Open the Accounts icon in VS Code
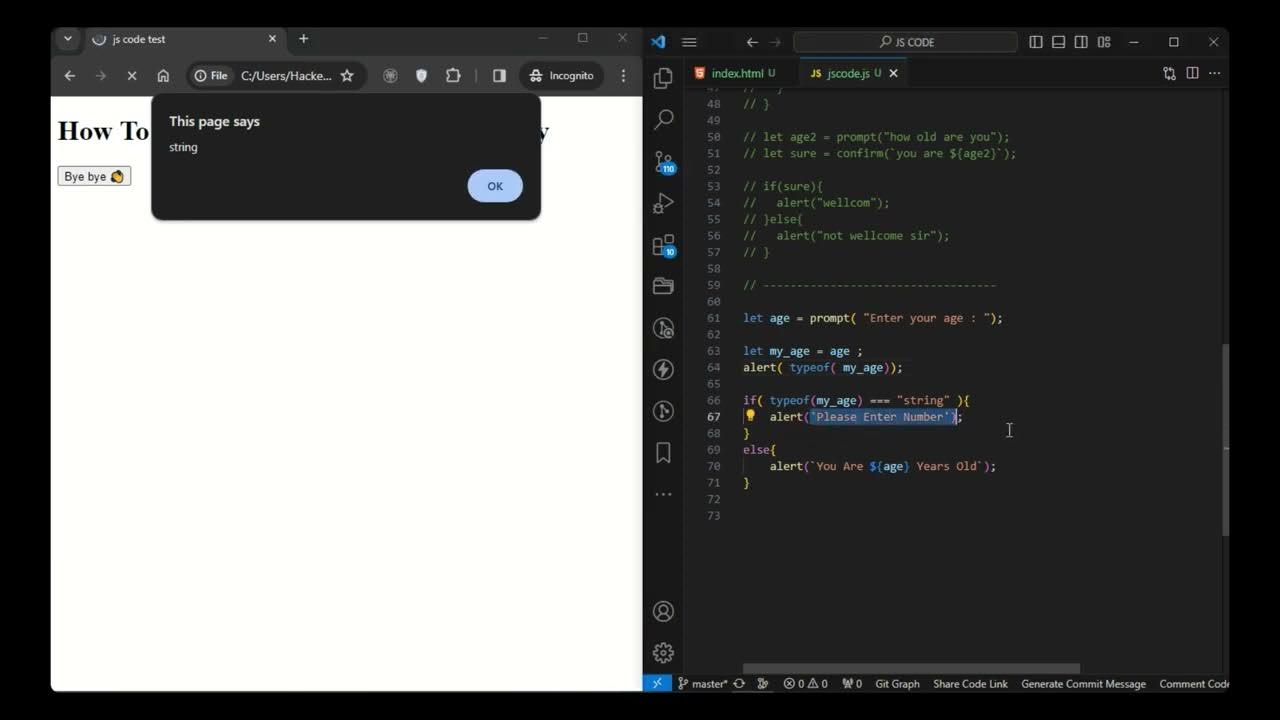 tap(663, 611)
